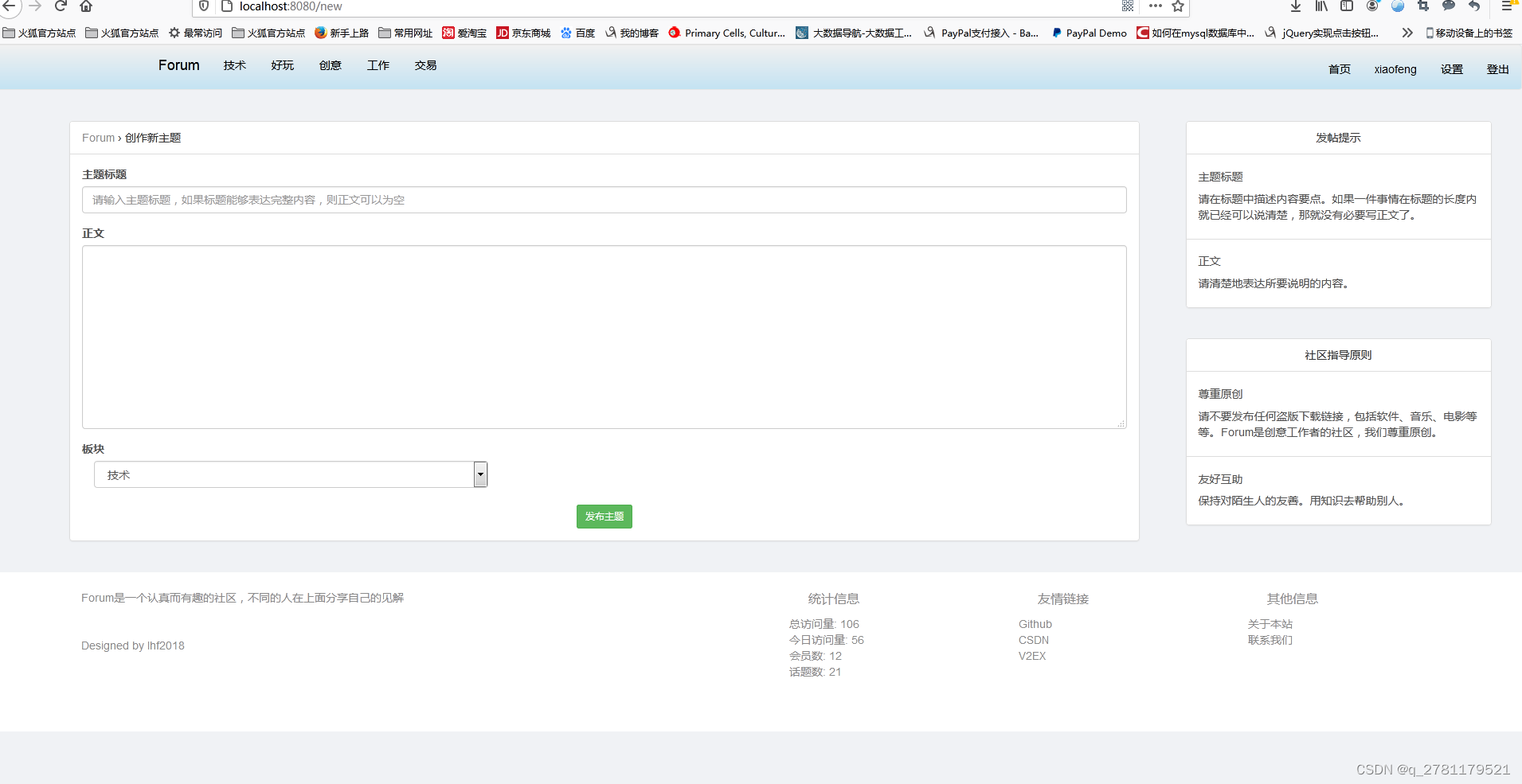Open the browser hamburger menu
Viewport: 1522px width, 784px height.
[1507, 6]
